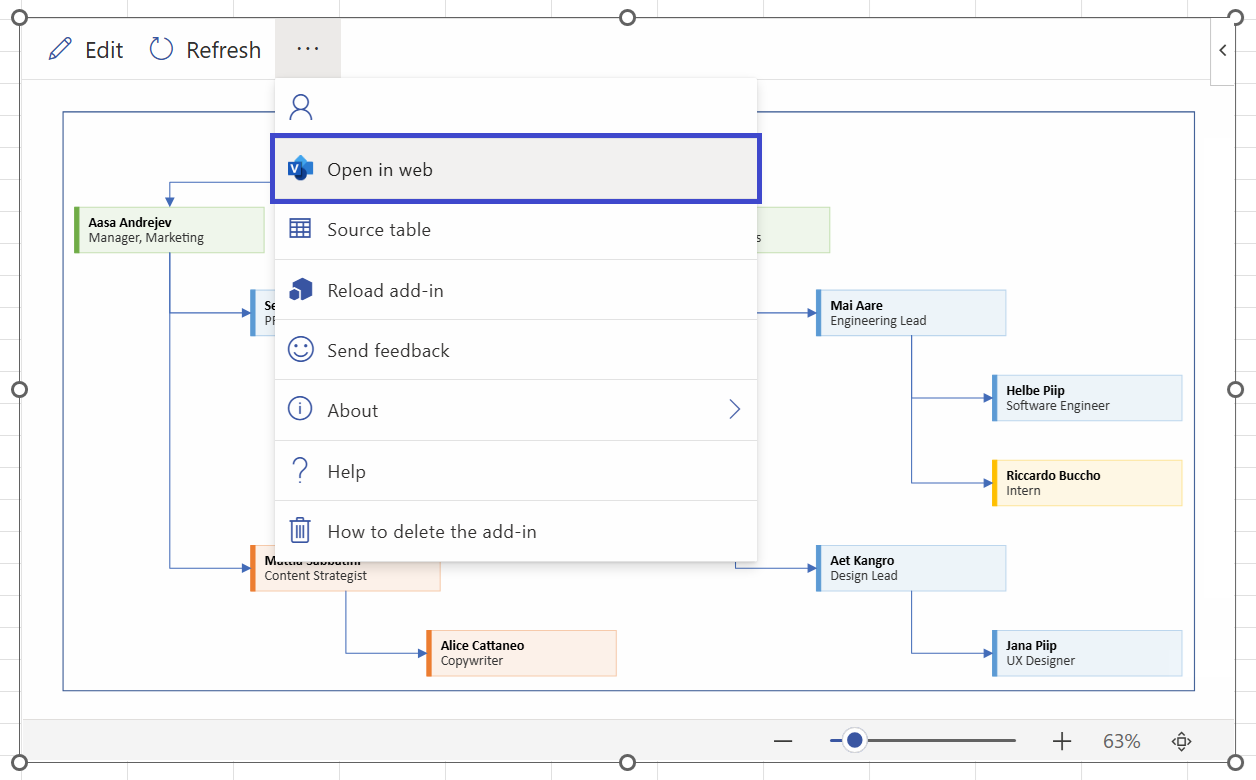This screenshot has height=780, width=1256.
Task: Click the Visio icon beside Open in web
Action: [299, 168]
